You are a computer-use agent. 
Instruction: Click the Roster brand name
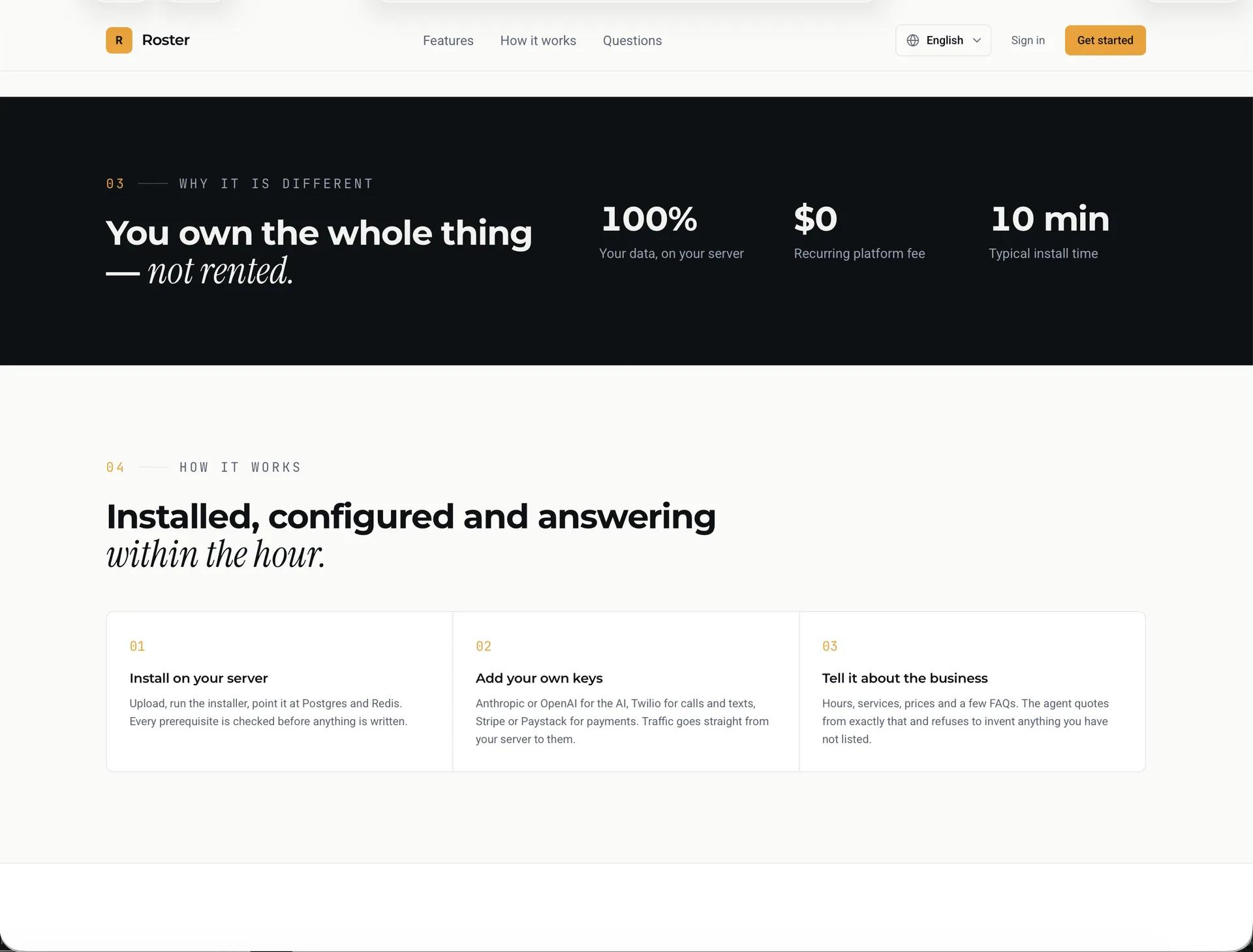pyautogui.click(x=166, y=40)
